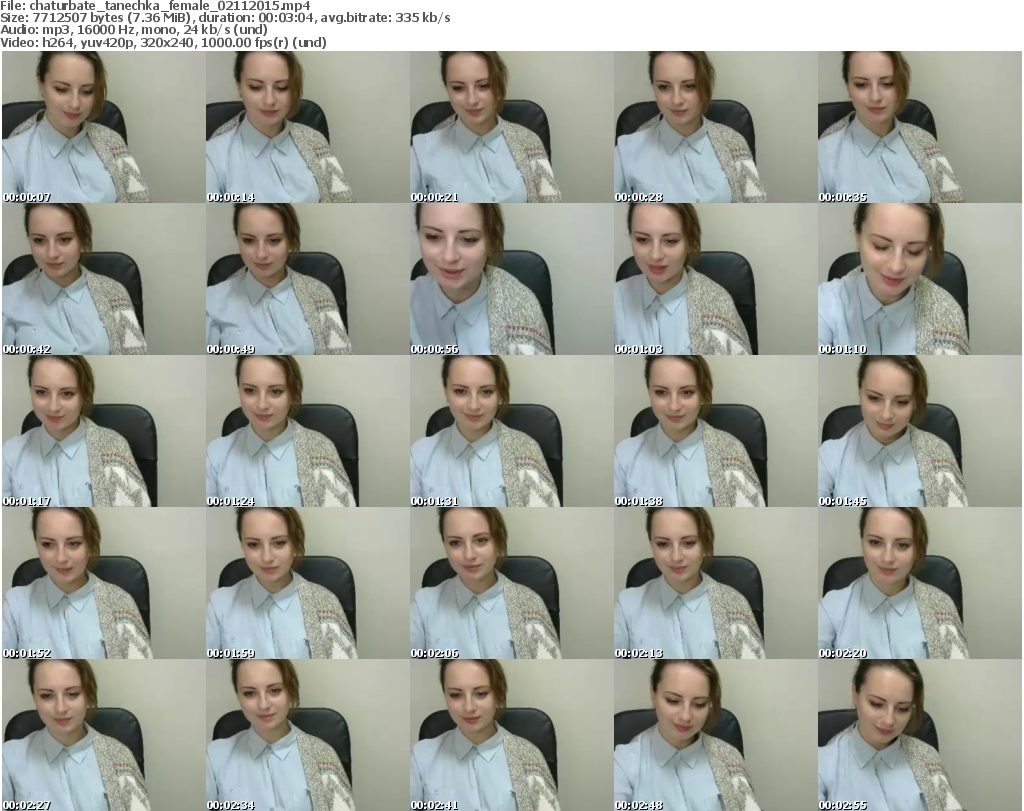This screenshot has height=811, width=1024.
Task: Select the thumbnail stamped 00:00:28
Action: click(x=715, y=127)
